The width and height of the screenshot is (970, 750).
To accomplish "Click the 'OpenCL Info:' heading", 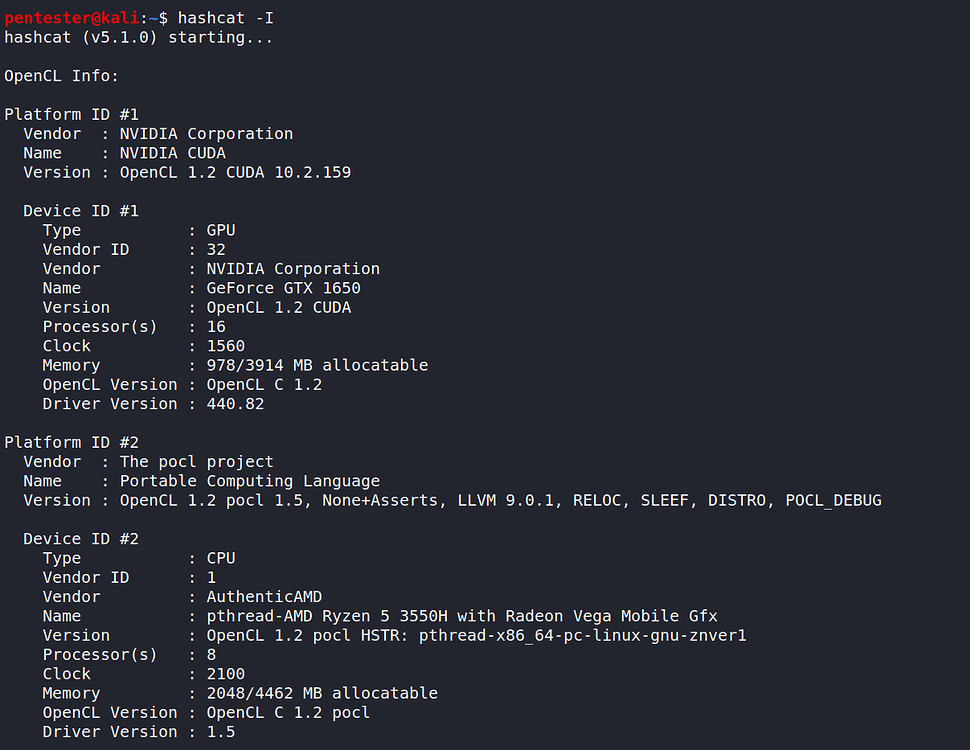I will 61,75.
